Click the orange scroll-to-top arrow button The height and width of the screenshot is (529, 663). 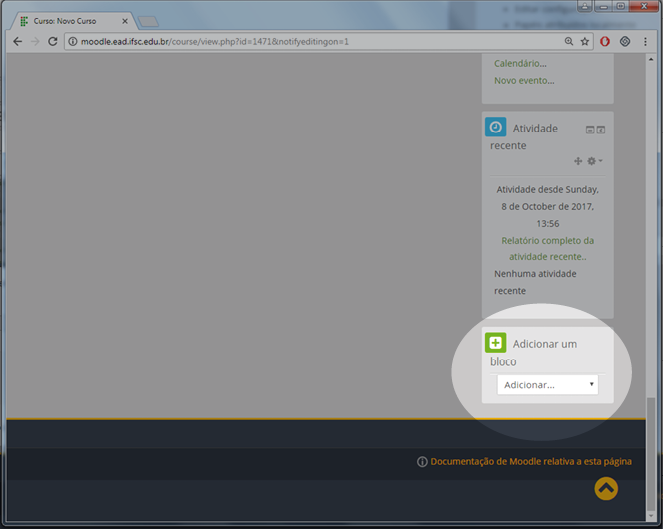pos(606,488)
